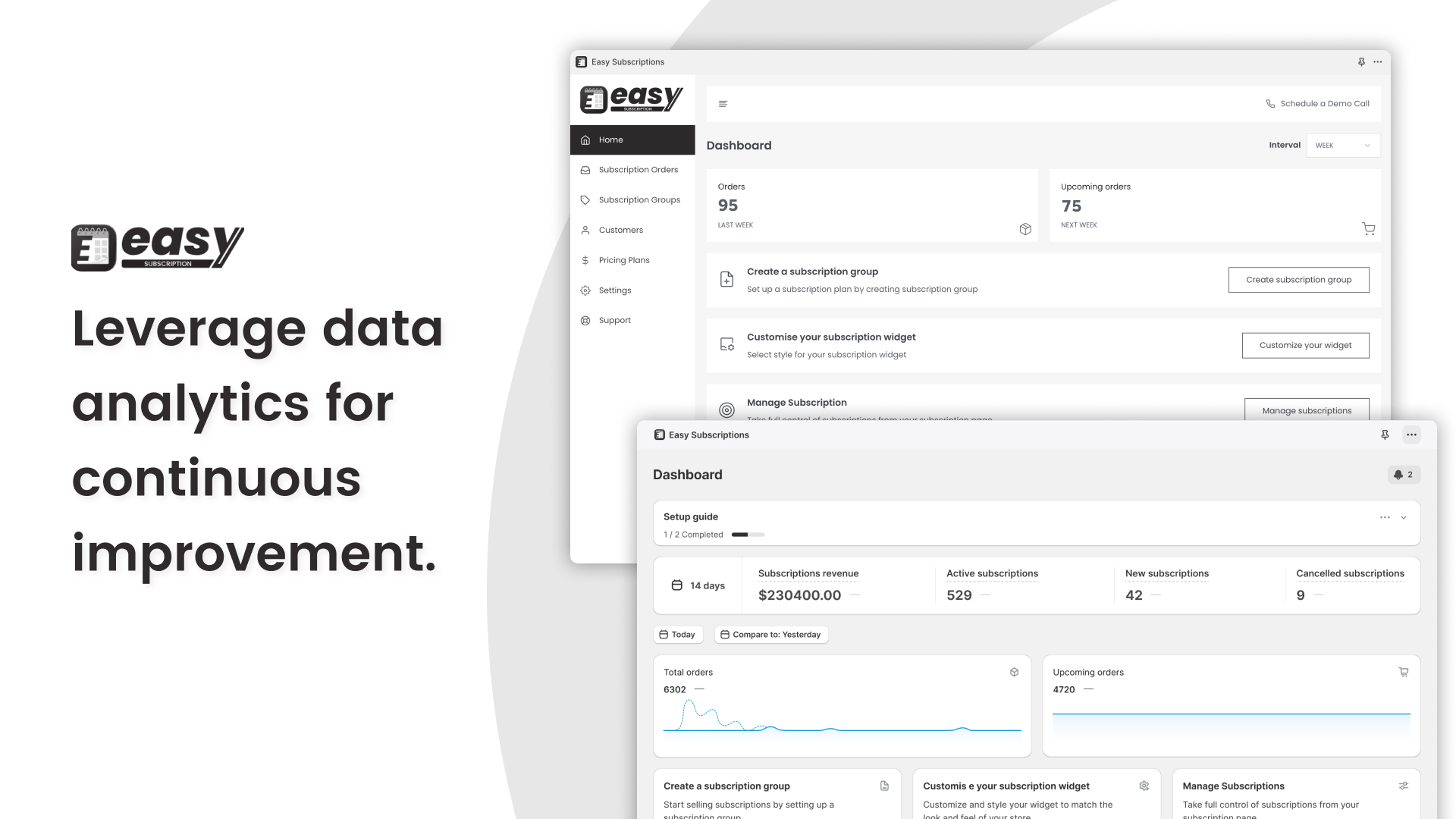This screenshot has height=819, width=1456.
Task: Open the Compare to: Yesterday selector
Action: (x=771, y=635)
